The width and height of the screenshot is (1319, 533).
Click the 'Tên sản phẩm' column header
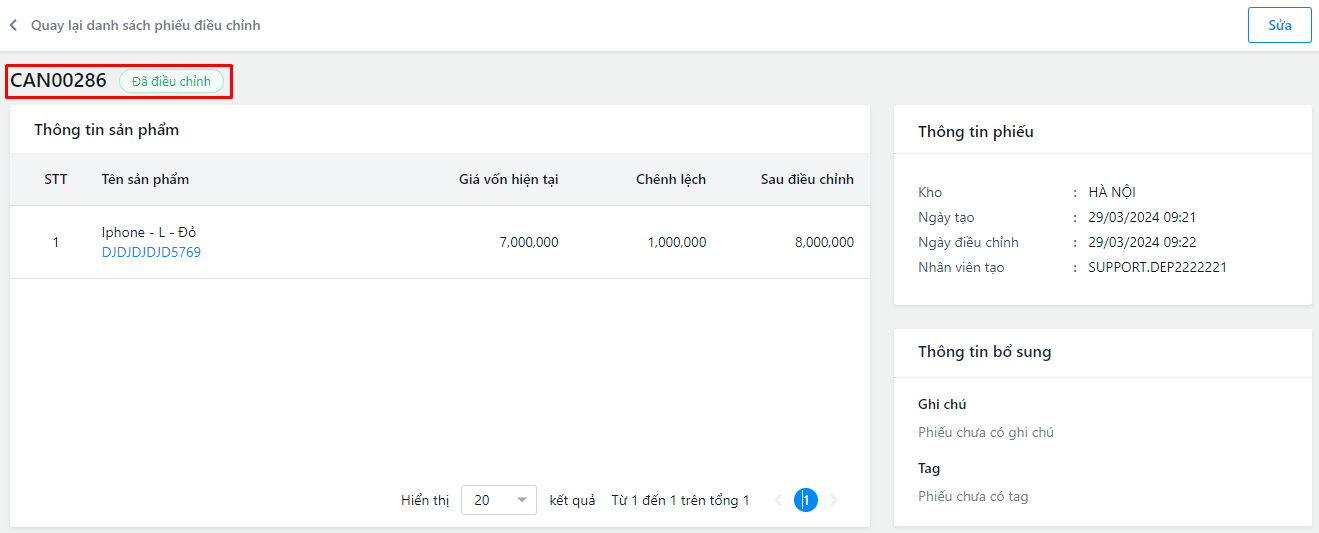[145, 179]
